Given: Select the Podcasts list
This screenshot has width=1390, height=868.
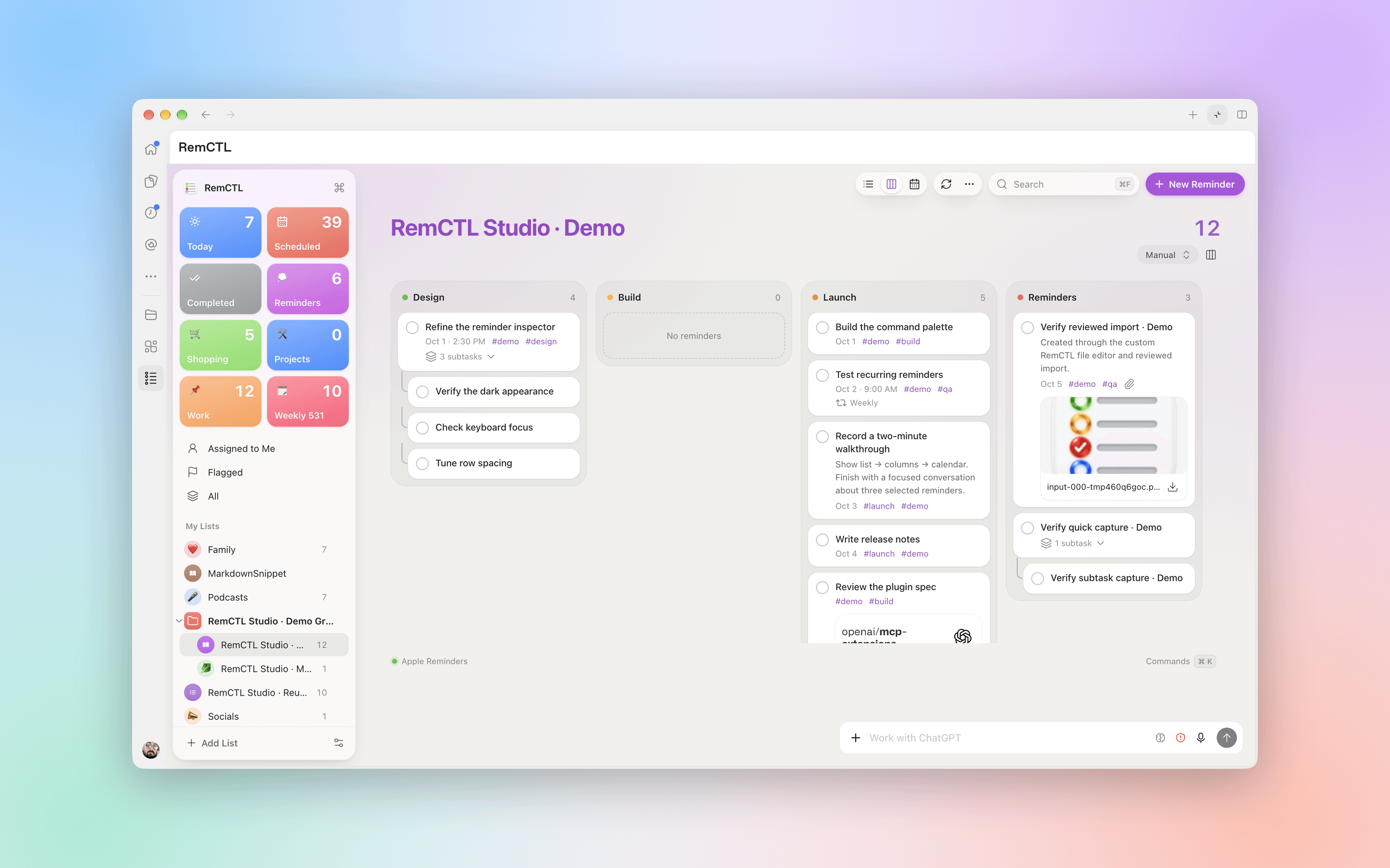Looking at the screenshot, I should [264, 597].
